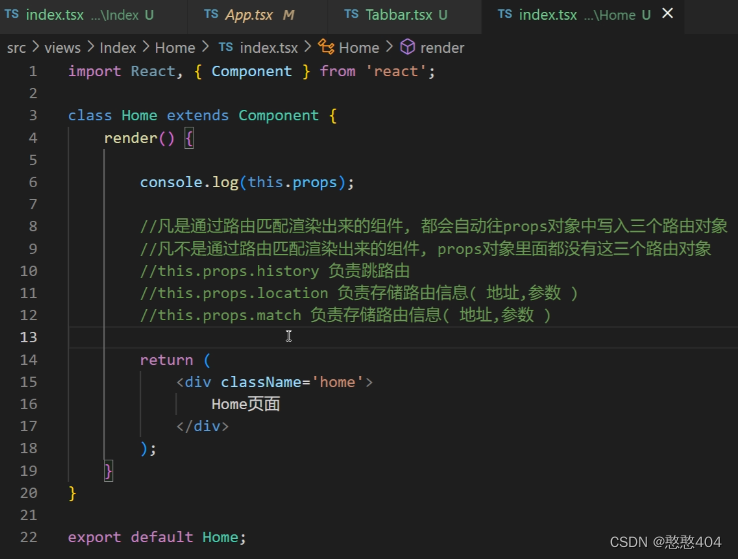
Task: Click the opening brace after render()
Action: [189, 138]
